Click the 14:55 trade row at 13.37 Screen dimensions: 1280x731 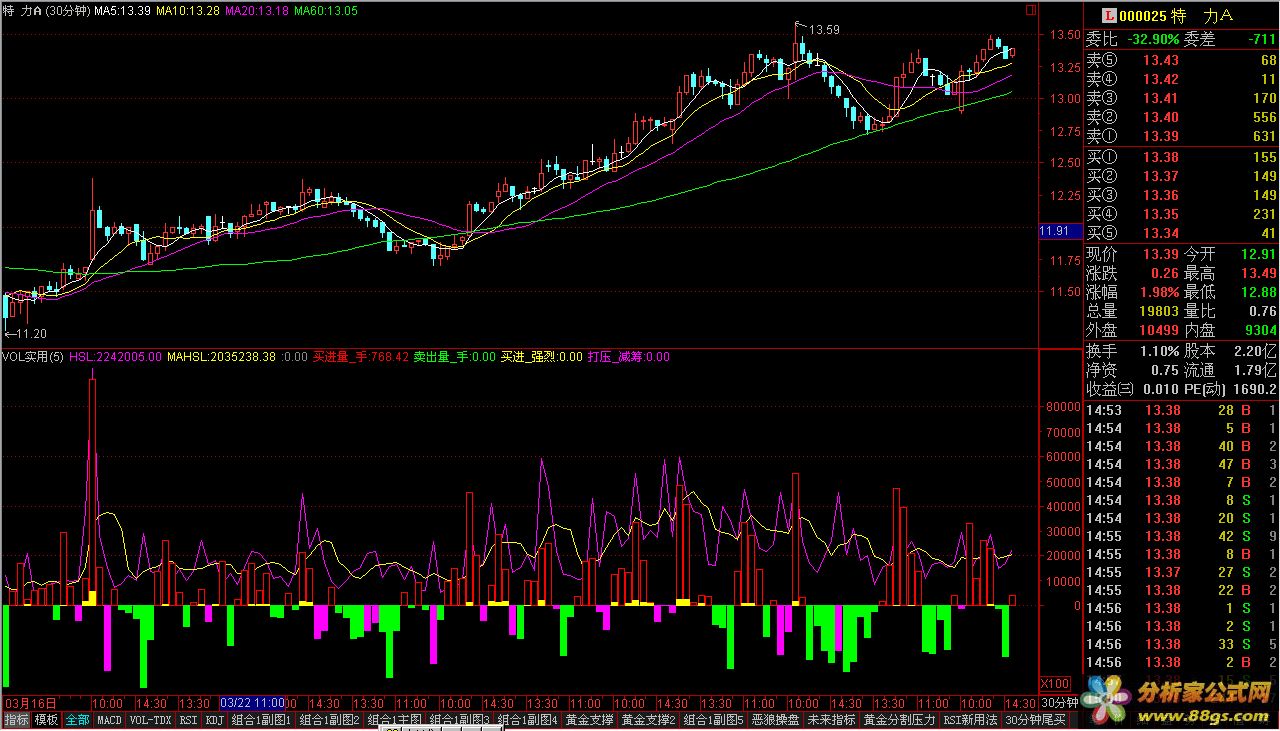(x=1181, y=572)
